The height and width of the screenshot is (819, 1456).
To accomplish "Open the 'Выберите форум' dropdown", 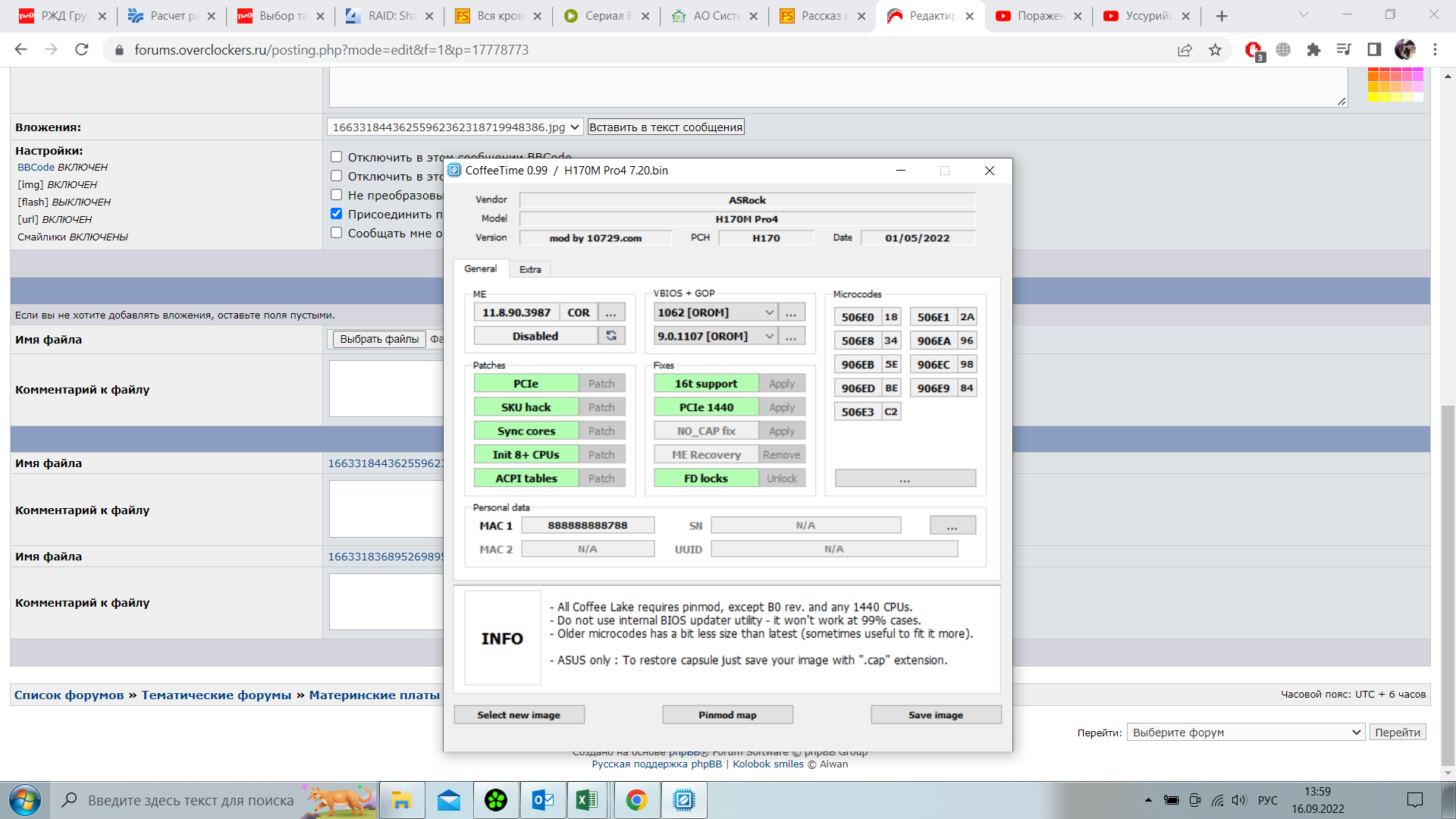I will (x=1246, y=733).
